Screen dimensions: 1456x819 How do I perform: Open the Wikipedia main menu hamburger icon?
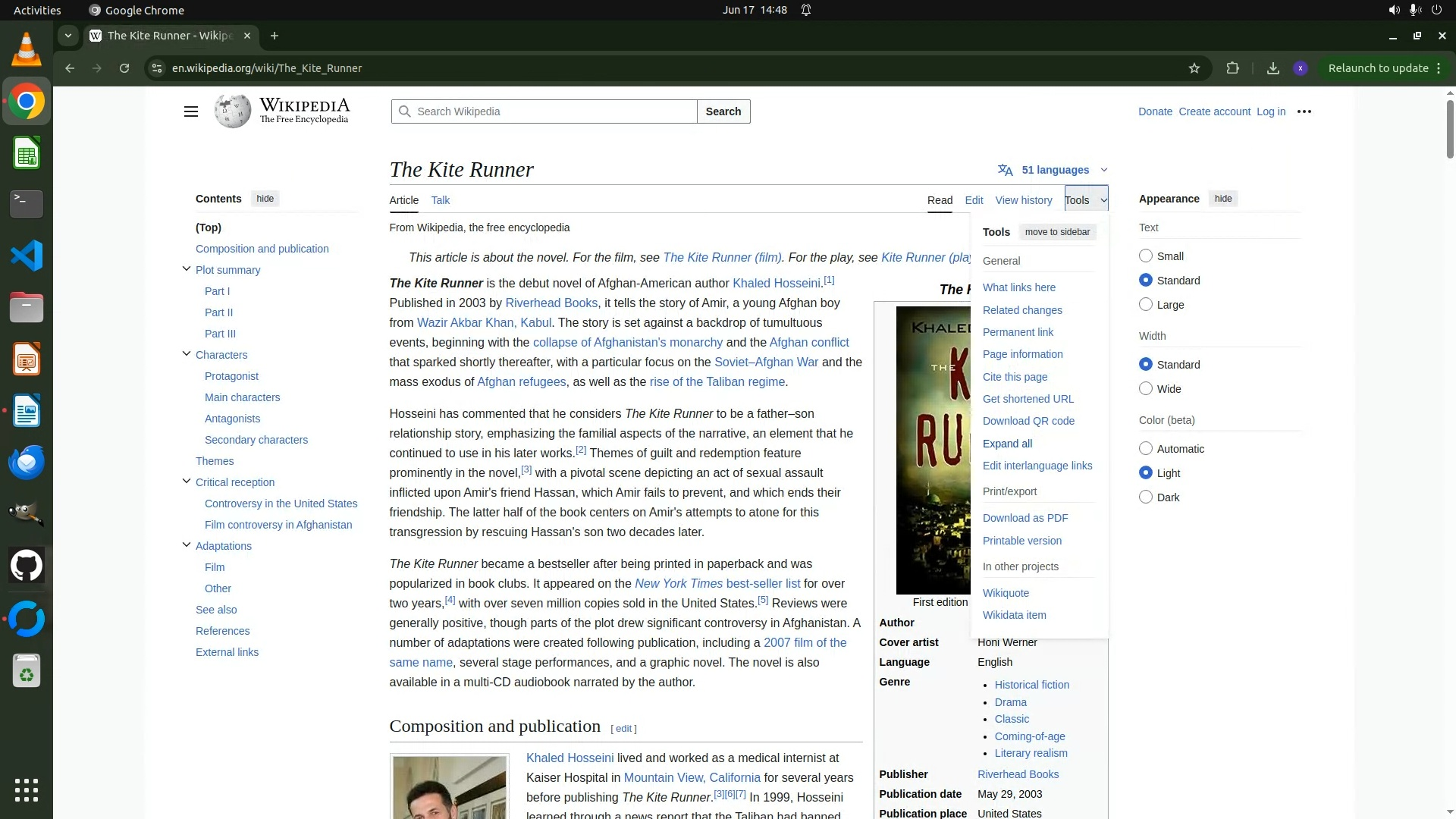coord(191,111)
